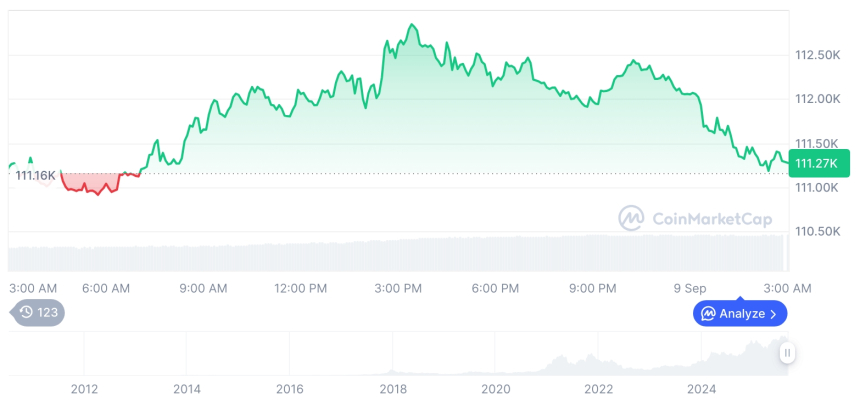This screenshot has width=860, height=401.
Task: Grab the range slider handle at right edge
Action: 788,352
